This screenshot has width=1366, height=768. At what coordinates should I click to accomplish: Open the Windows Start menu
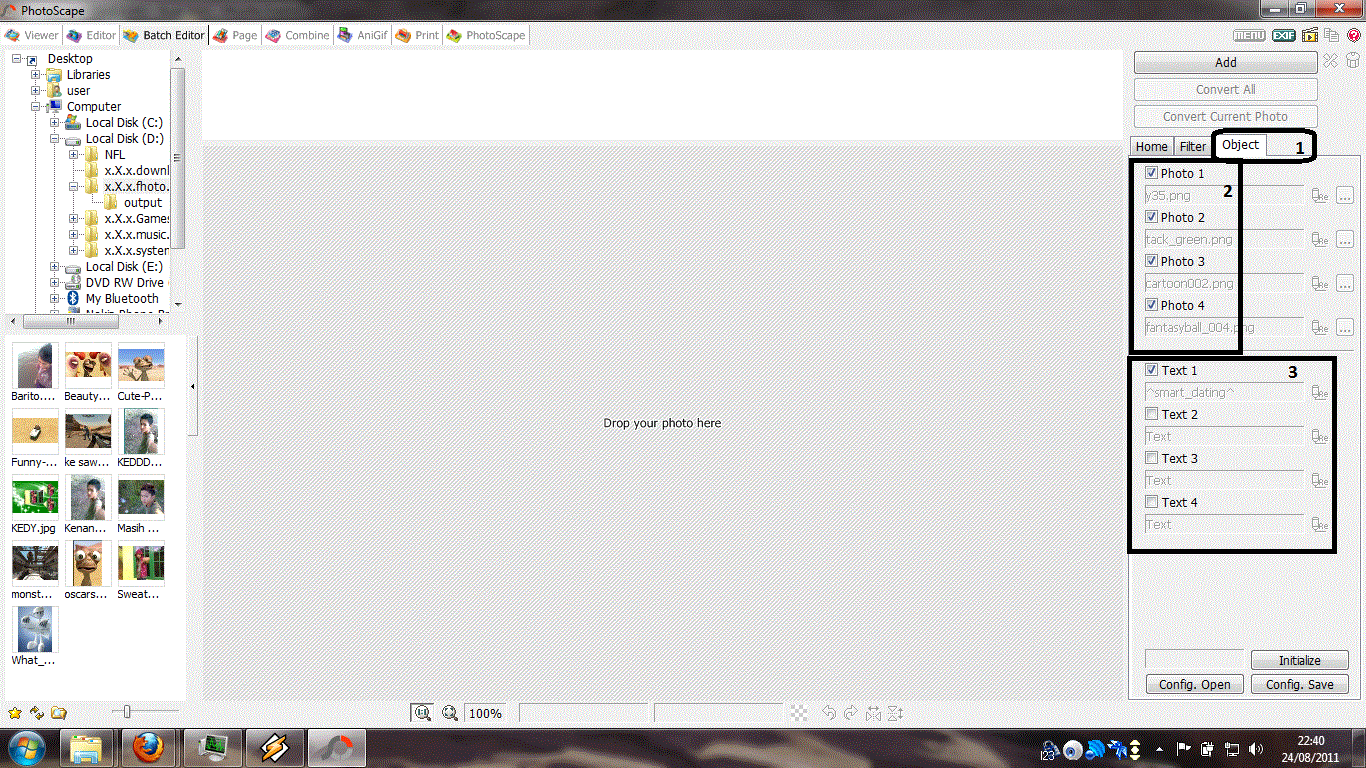25,748
